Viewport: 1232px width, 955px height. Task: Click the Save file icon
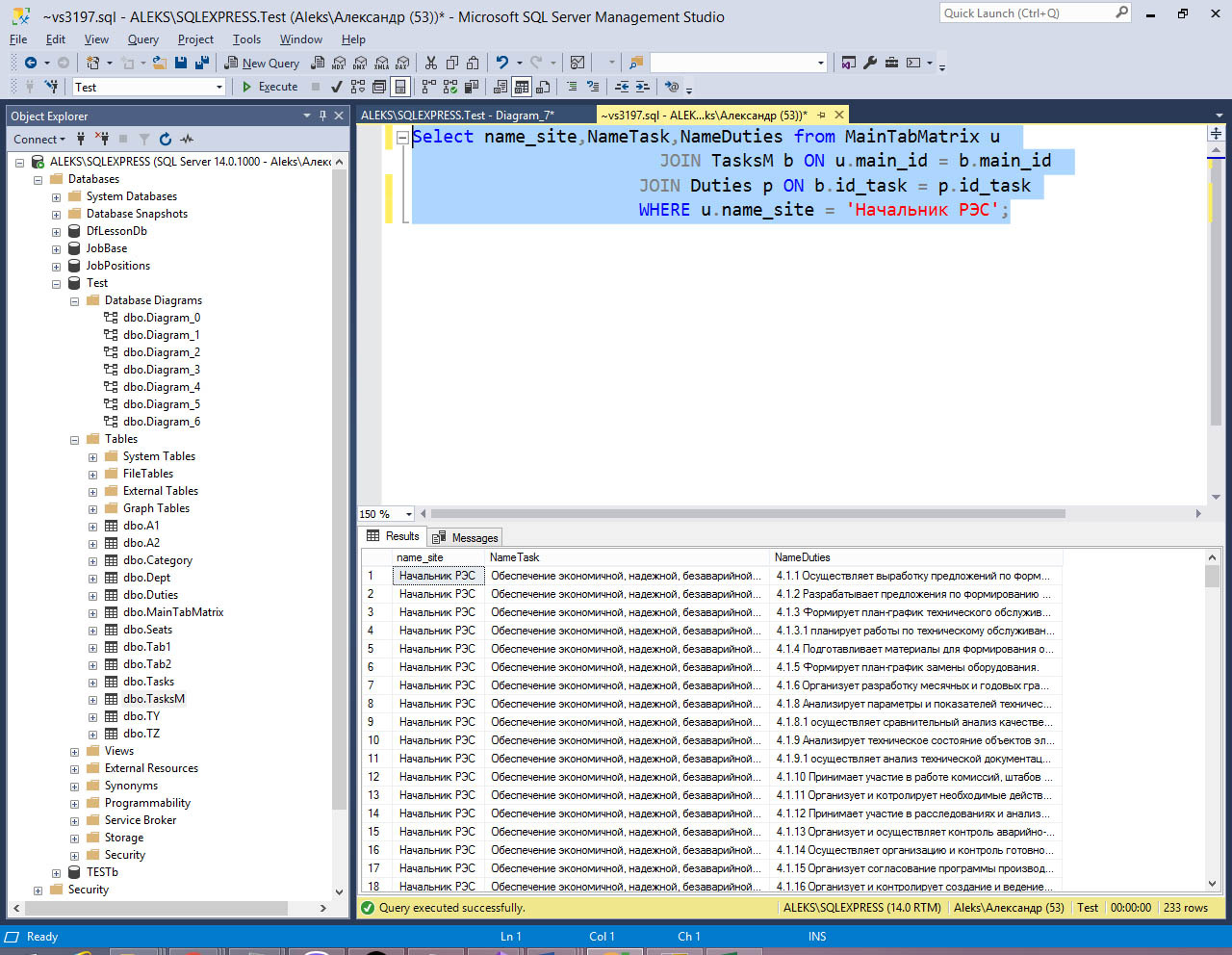pos(181,63)
